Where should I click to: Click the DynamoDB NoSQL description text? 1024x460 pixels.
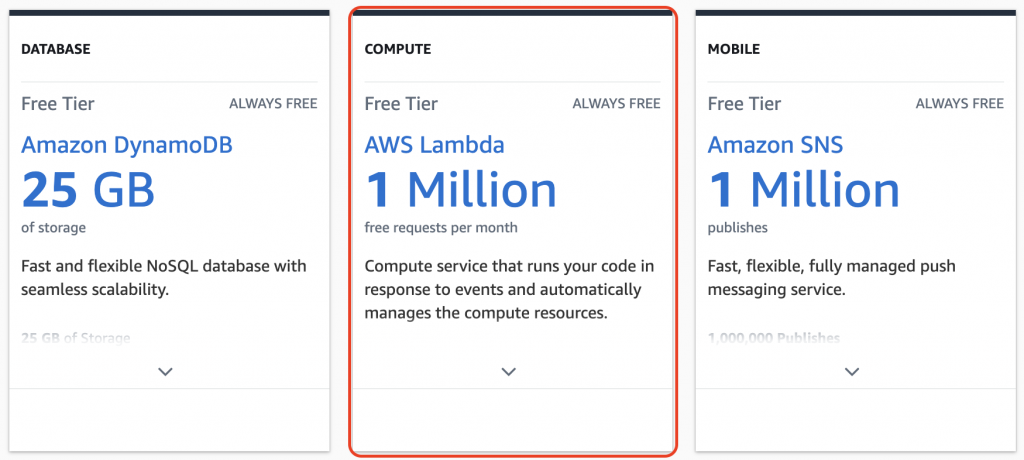pos(164,278)
